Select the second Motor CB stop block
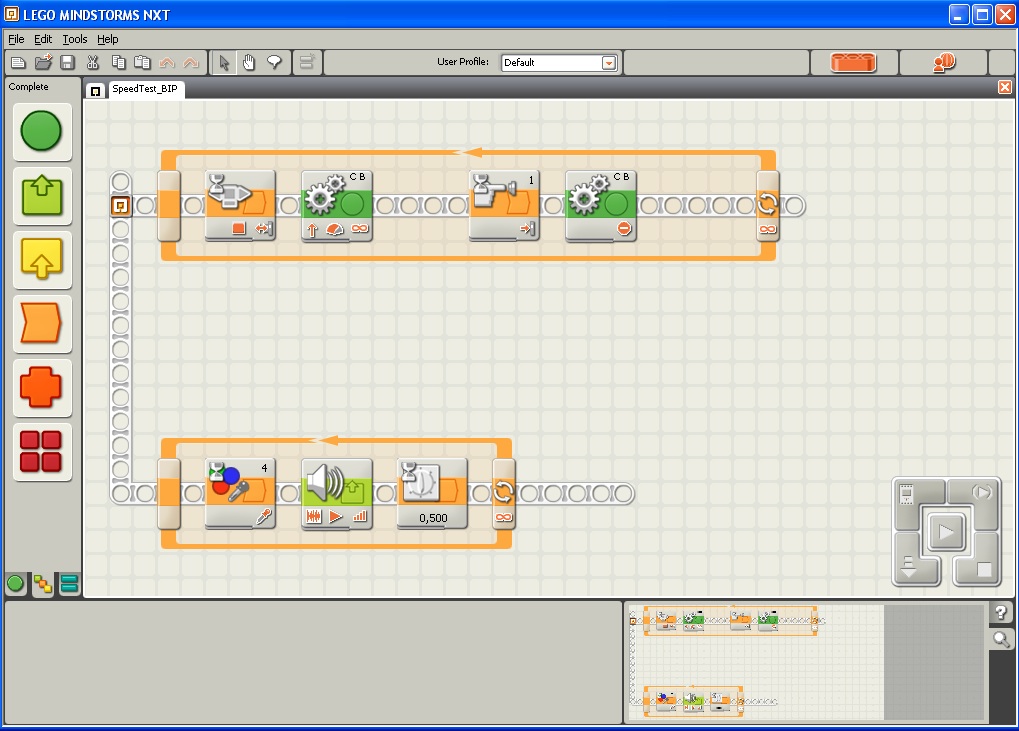The width and height of the screenshot is (1019, 731). coord(600,205)
